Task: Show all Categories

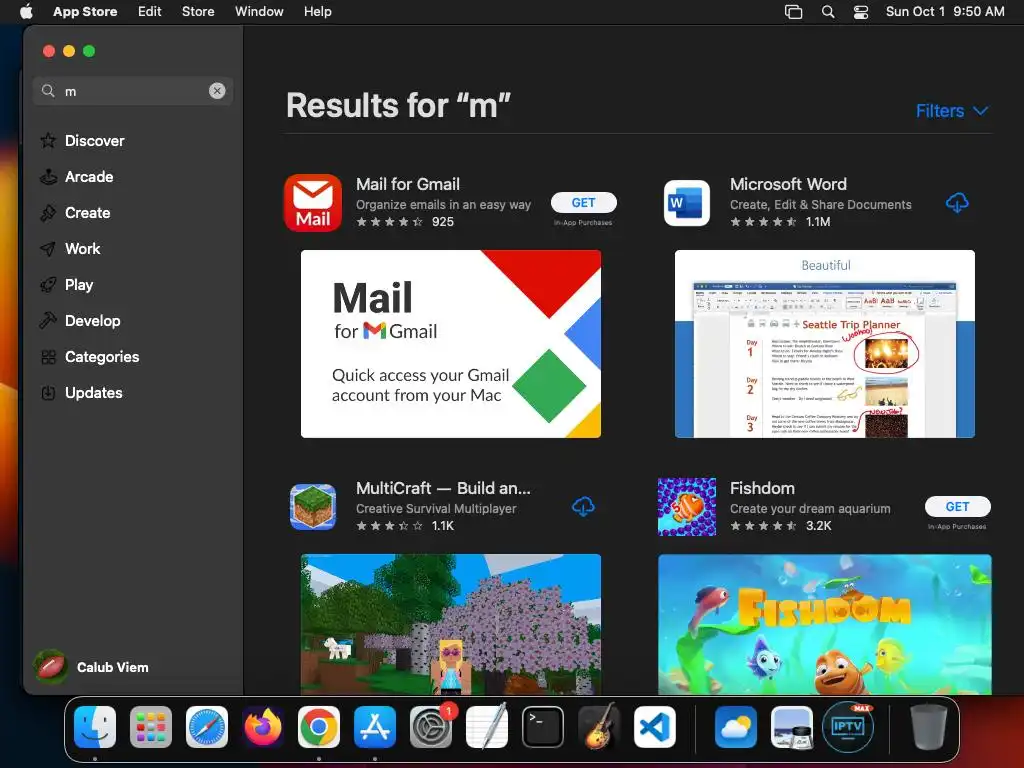Action: pos(102,357)
